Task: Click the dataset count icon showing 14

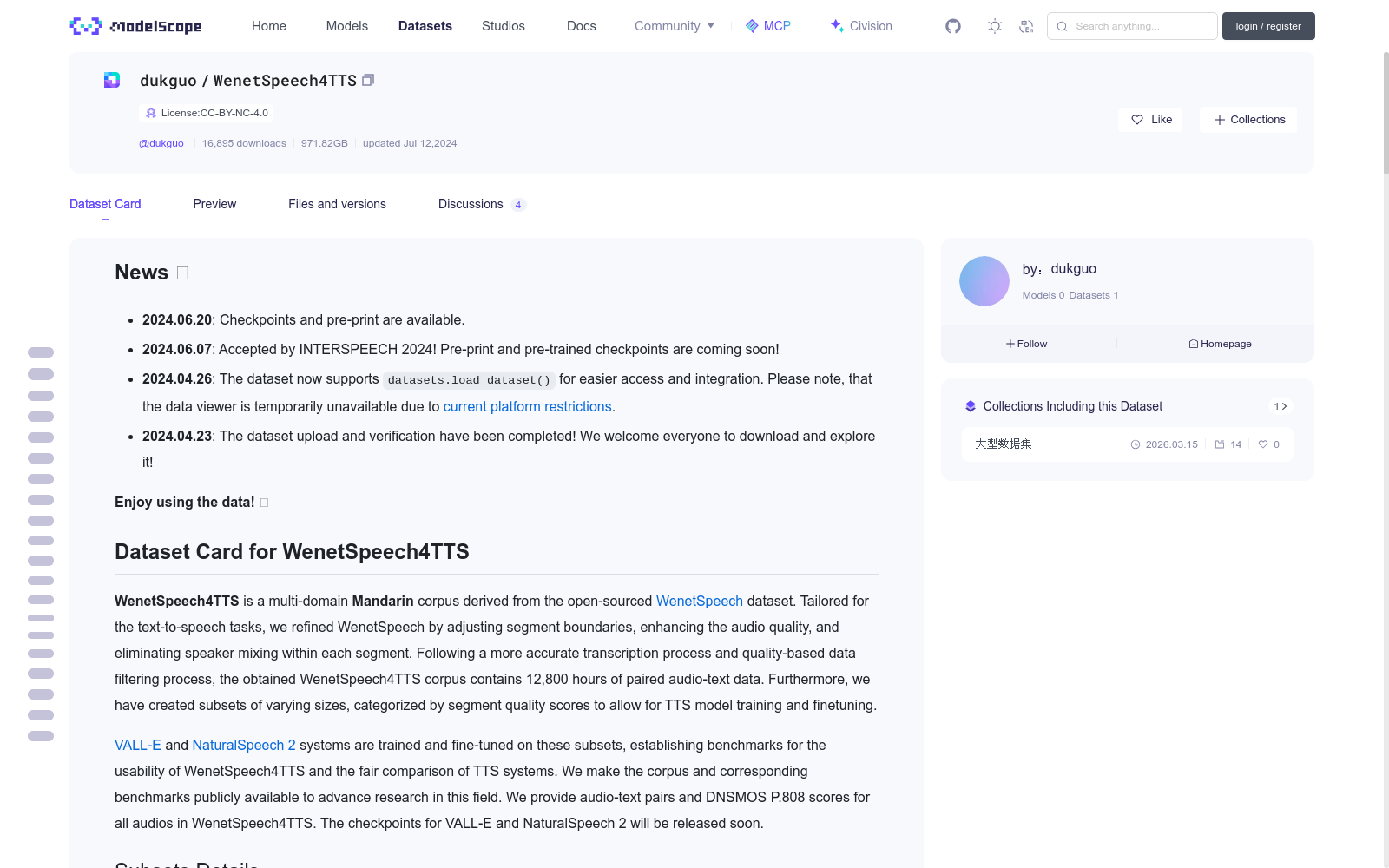Action: 1220,444
